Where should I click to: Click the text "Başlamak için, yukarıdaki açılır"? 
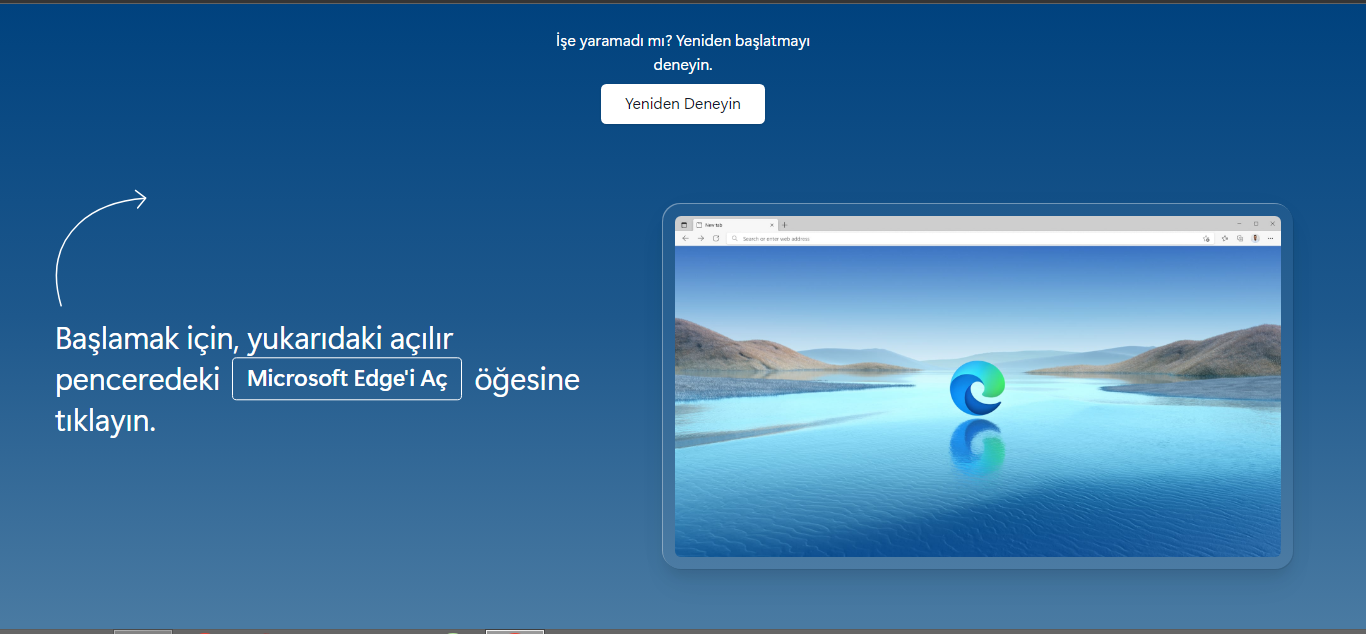pyautogui.click(x=254, y=338)
